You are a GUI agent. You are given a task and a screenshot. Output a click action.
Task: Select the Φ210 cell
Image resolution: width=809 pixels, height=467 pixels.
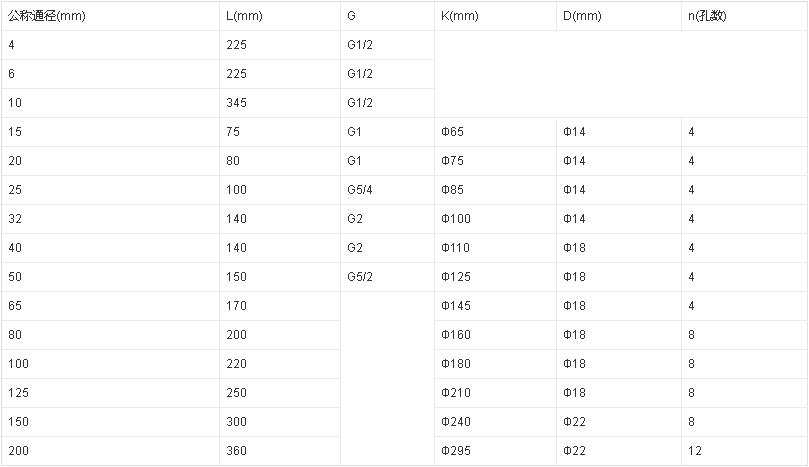coord(455,393)
